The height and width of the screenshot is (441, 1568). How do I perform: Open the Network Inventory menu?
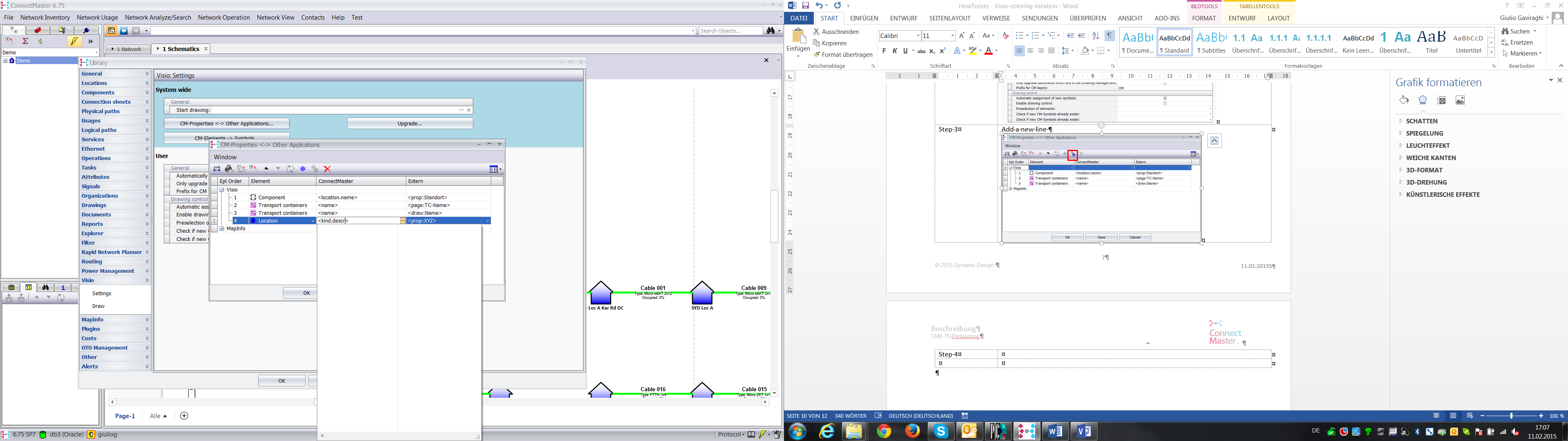(45, 18)
